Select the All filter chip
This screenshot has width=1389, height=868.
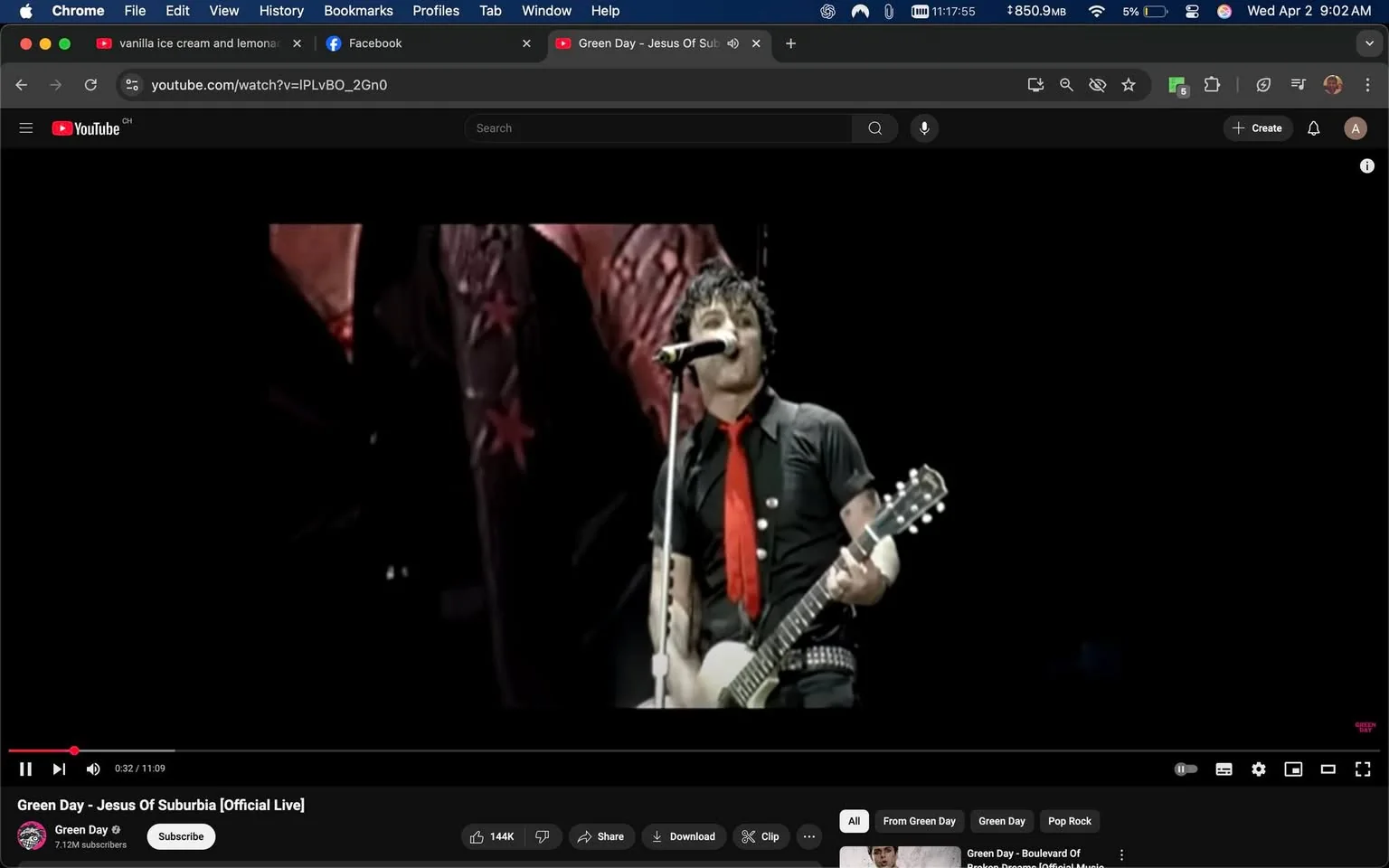855,821
